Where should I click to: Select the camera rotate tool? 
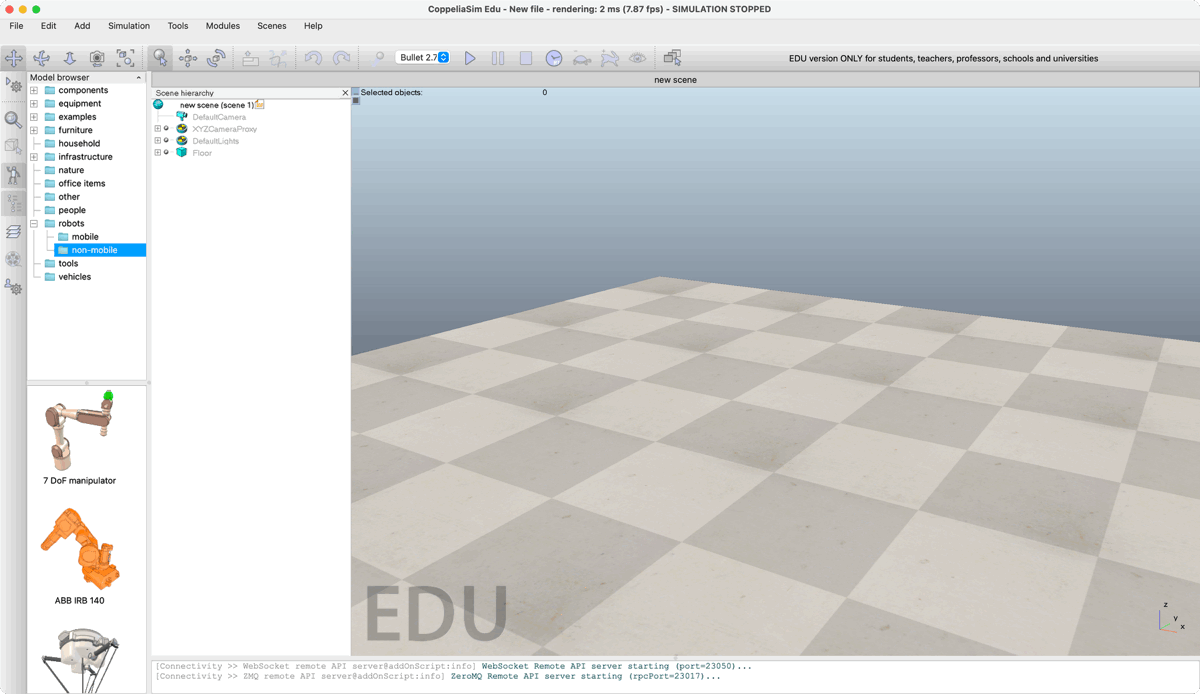[x=42, y=58]
